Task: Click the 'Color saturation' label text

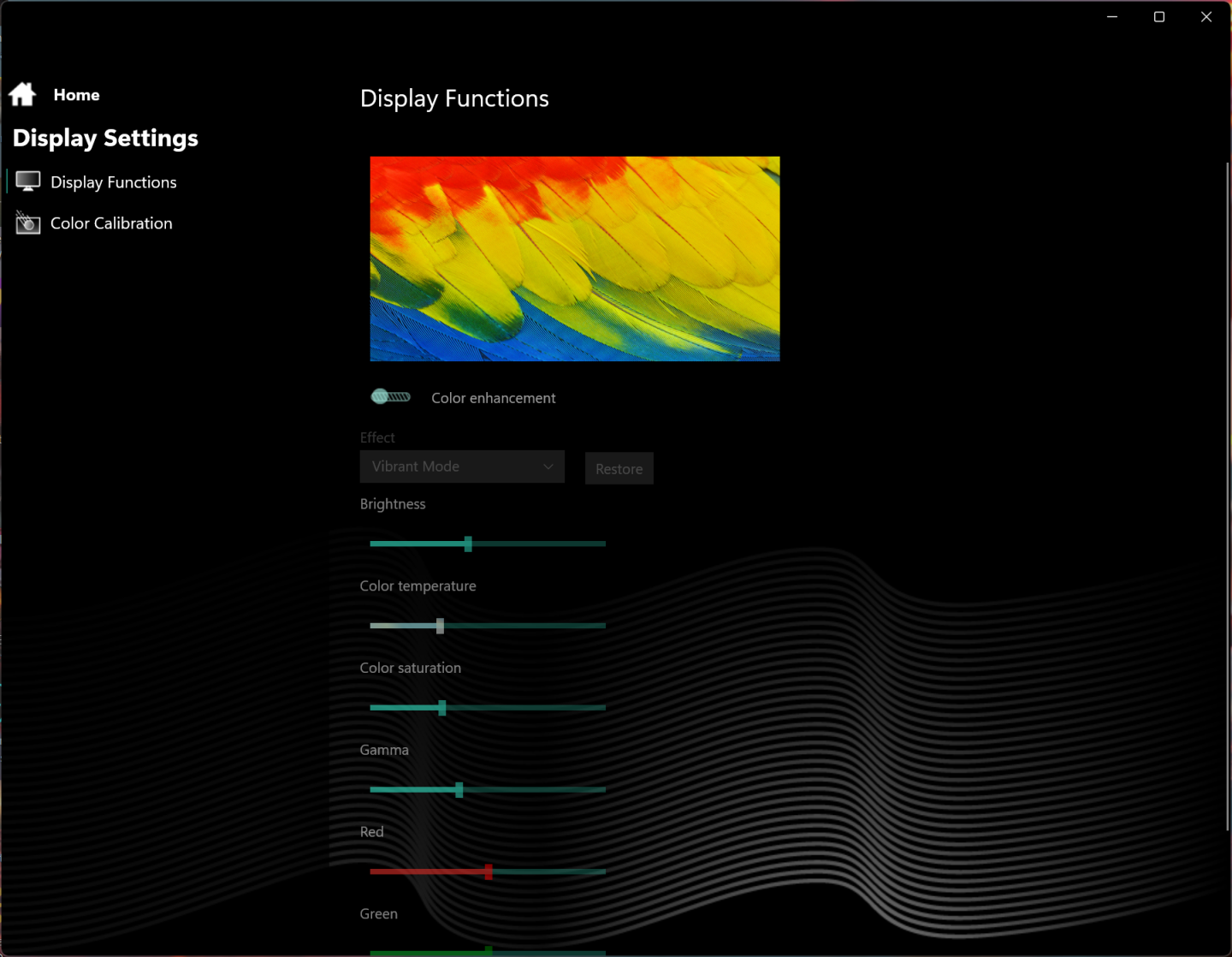Action: pyautogui.click(x=411, y=669)
